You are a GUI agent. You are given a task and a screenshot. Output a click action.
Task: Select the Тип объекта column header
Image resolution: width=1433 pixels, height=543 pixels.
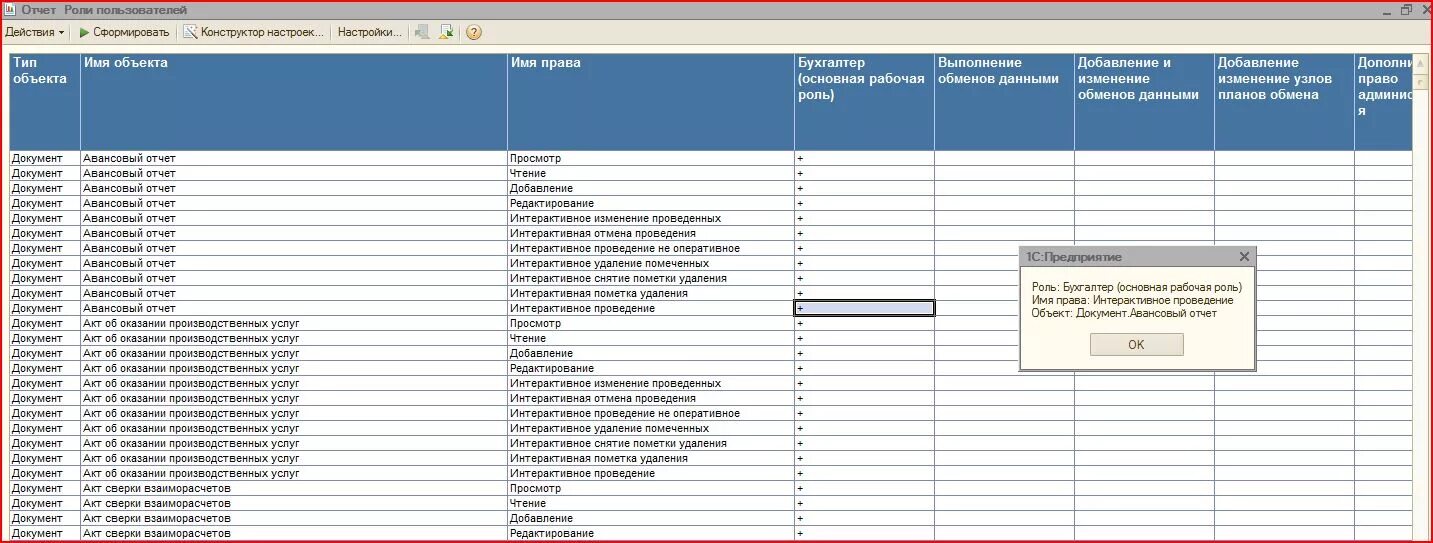pyautogui.click(x=45, y=102)
